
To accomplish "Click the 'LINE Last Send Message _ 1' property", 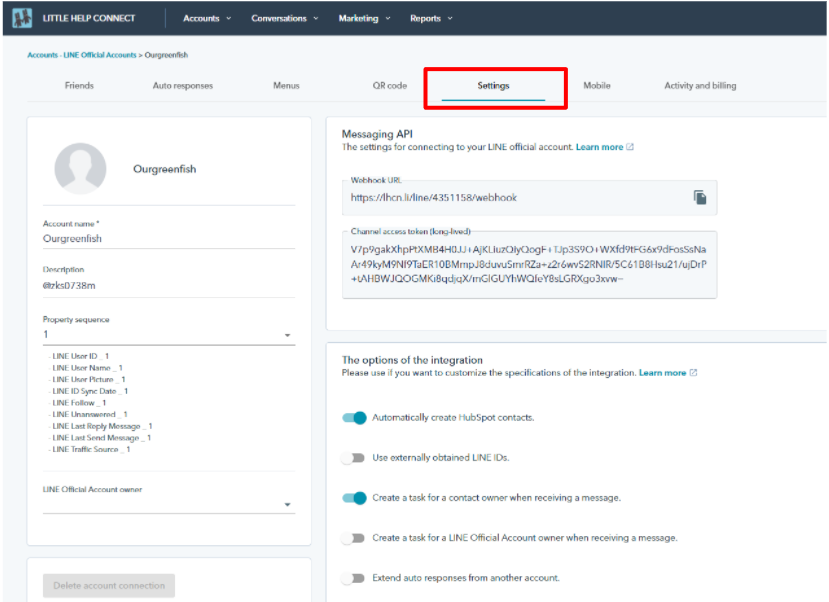I will 102,438.
